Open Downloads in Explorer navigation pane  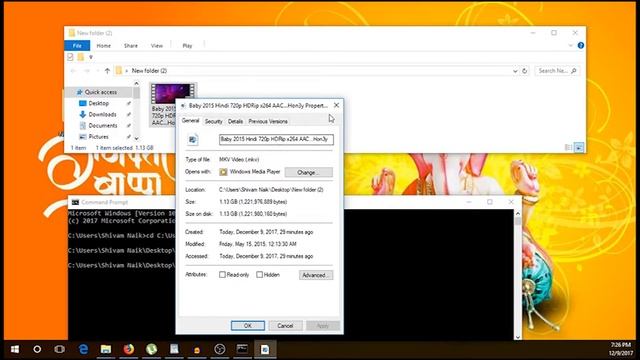(102, 115)
